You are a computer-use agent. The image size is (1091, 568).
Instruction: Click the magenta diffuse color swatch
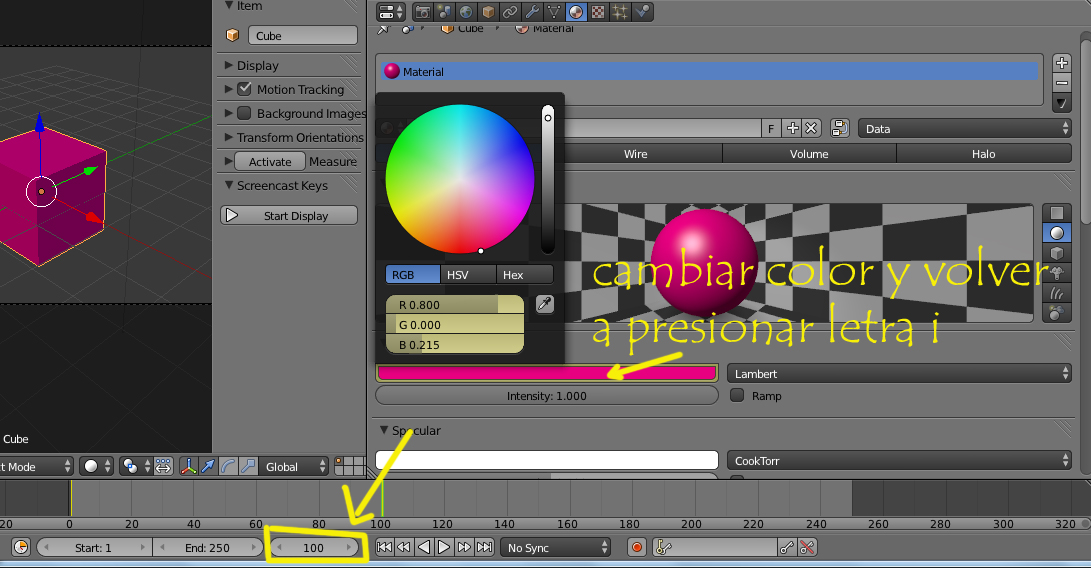point(547,373)
